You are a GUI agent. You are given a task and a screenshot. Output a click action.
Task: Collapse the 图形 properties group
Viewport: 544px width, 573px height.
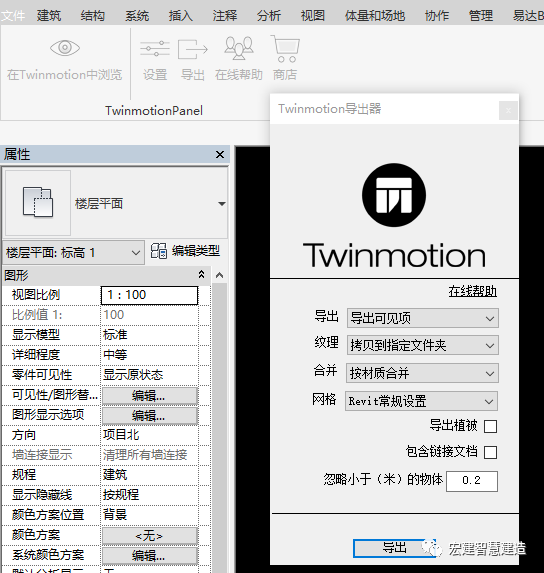pos(201,274)
